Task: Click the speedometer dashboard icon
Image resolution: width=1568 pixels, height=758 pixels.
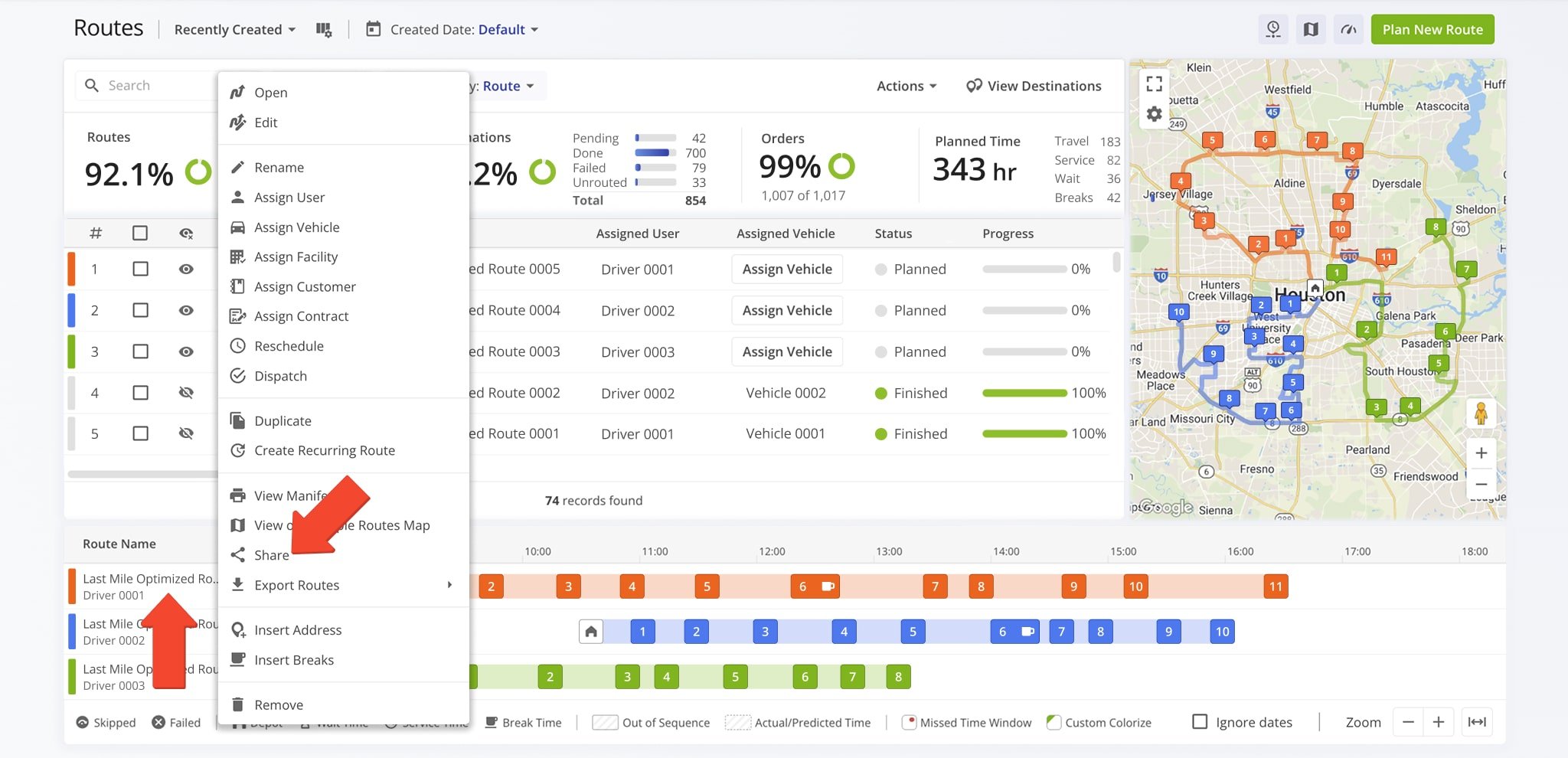Action: pyautogui.click(x=1348, y=30)
